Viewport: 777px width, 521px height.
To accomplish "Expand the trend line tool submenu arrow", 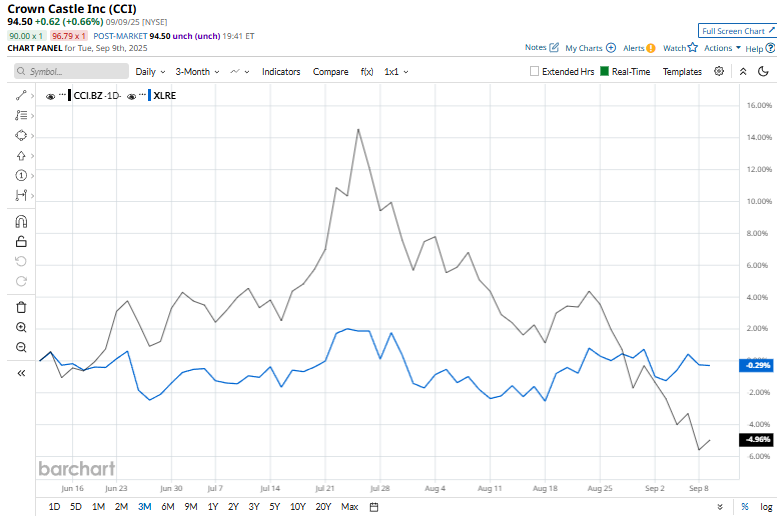I will [32, 96].
